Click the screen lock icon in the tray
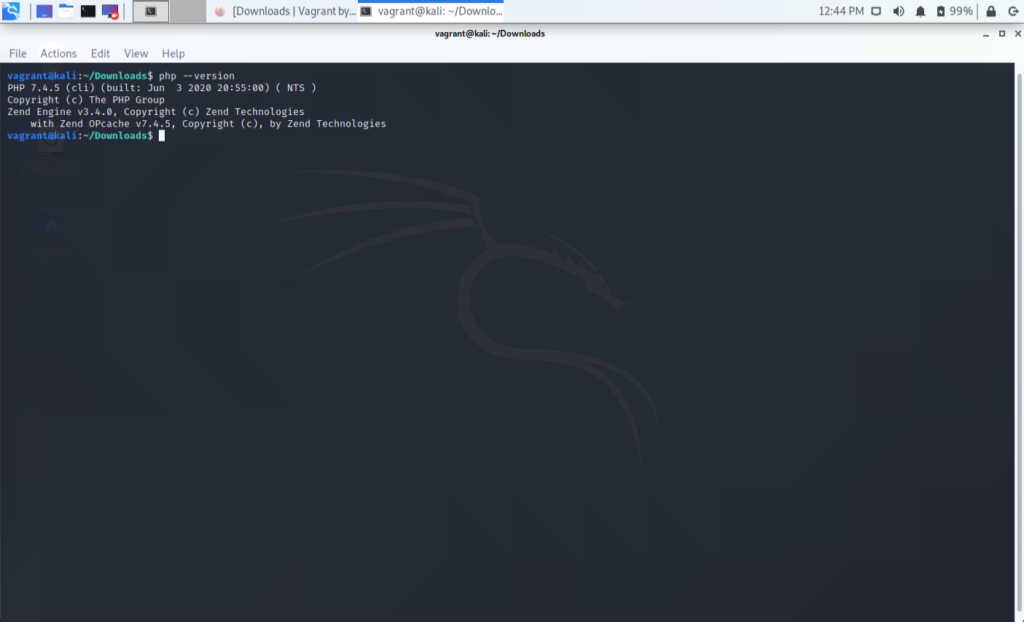 coord(991,11)
